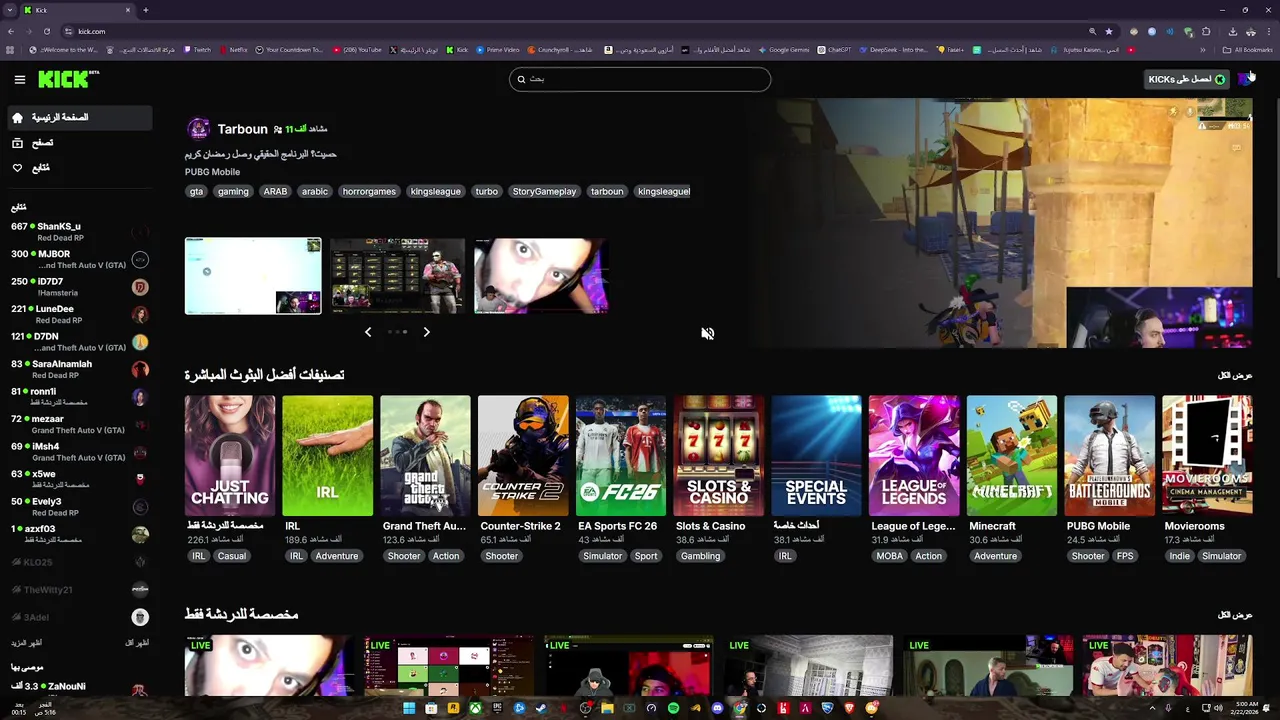Click Tarboun streamer avatar
Screen dimensions: 1280x720
point(199,129)
